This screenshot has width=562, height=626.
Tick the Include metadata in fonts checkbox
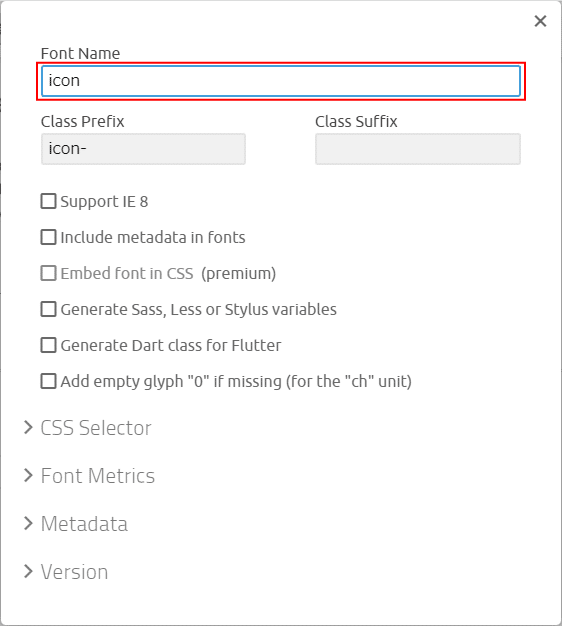pyautogui.click(x=48, y=237)
